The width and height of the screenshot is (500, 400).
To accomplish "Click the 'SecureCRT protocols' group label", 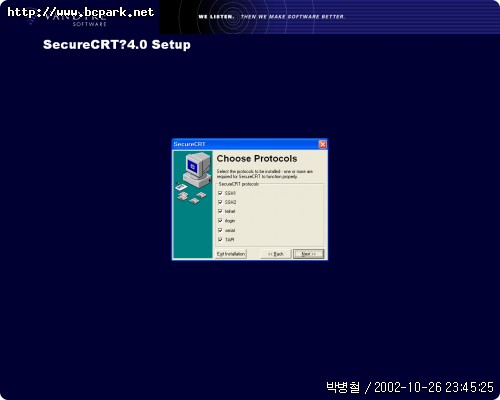I will click(239, 184).
